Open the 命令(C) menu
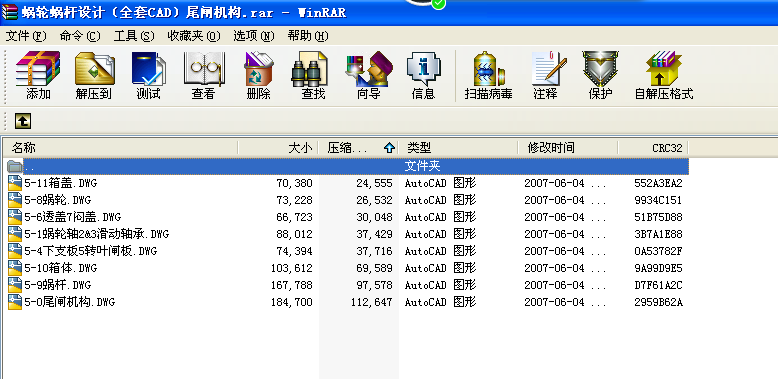 (x=80, y=36)
